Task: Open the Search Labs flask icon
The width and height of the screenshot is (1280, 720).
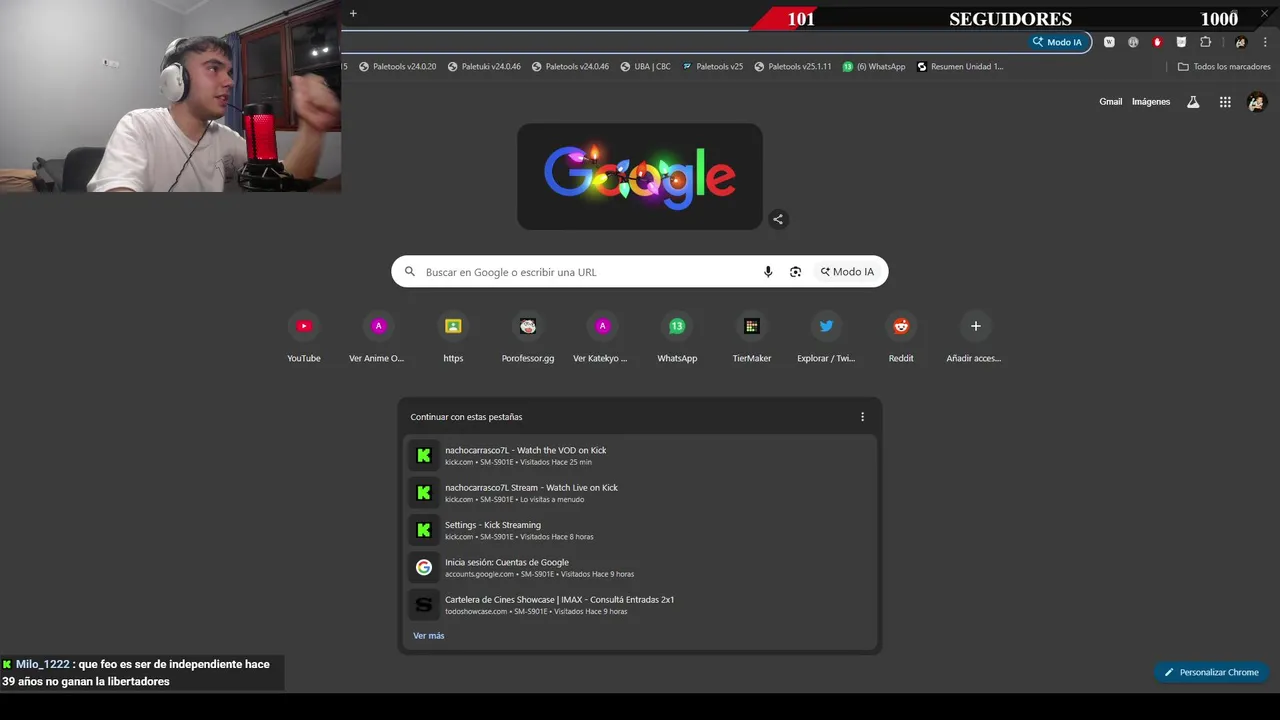Action: coord(1193,102)
